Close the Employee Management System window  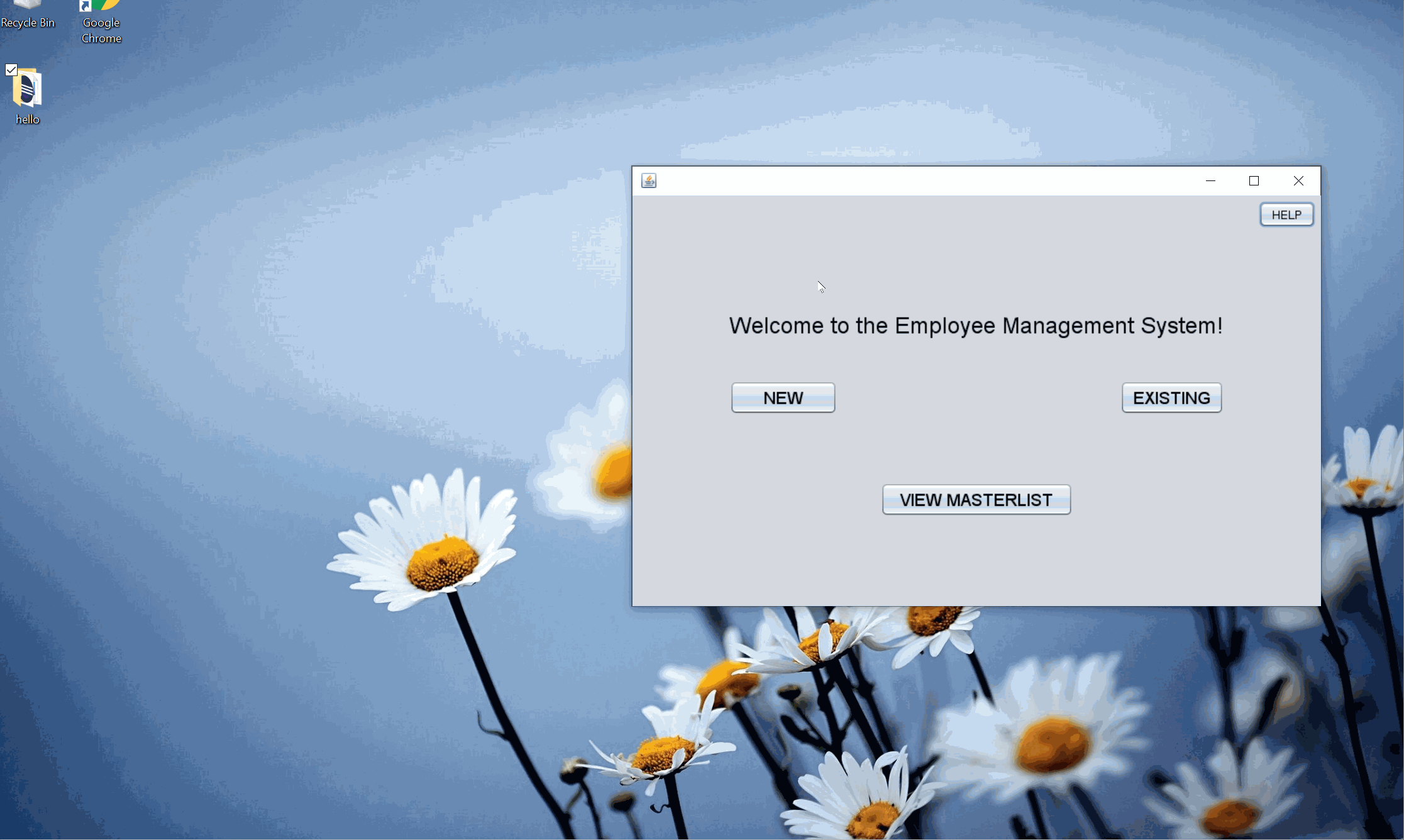(1298, 181)
